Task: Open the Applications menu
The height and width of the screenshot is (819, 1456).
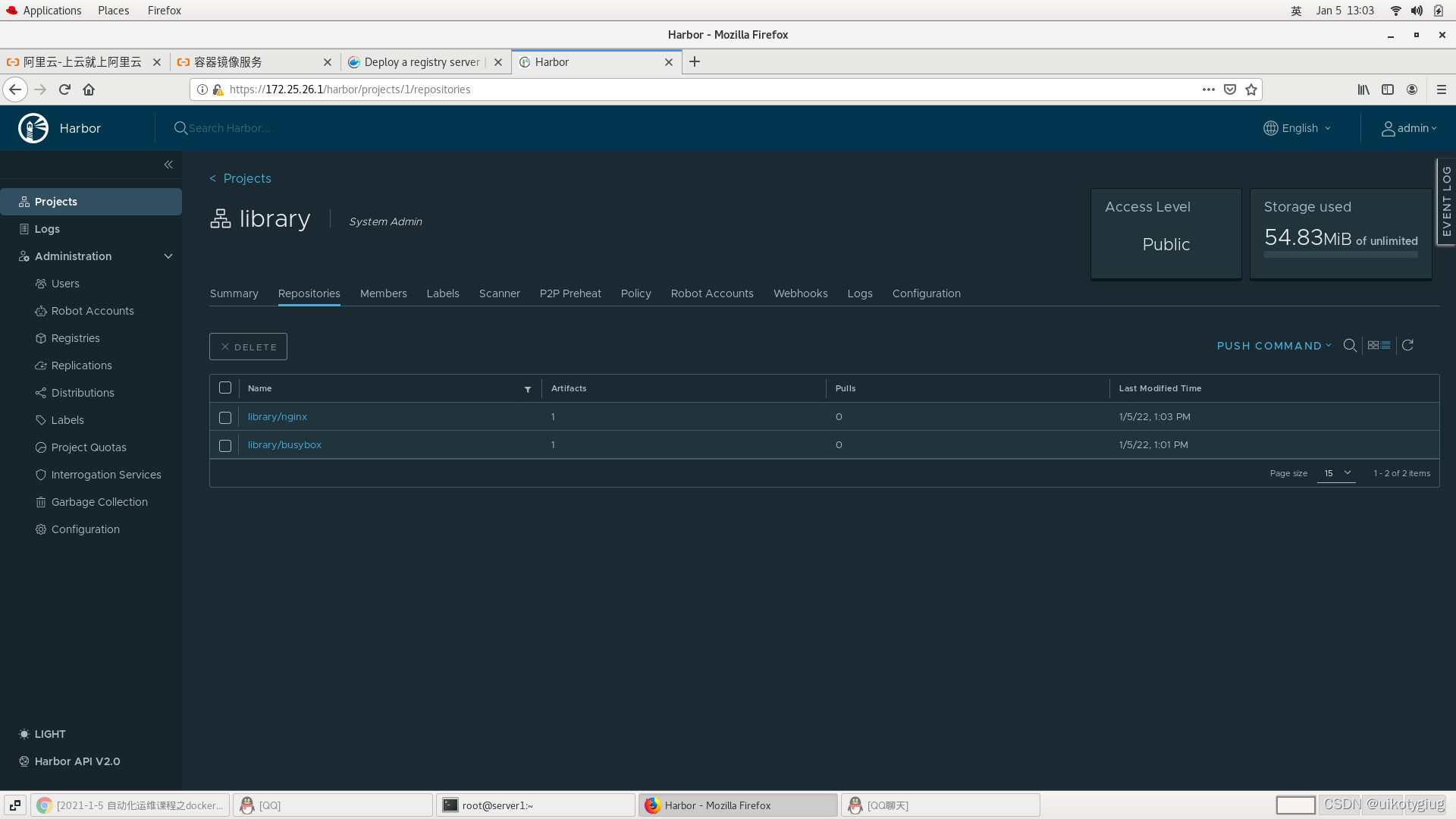Action: [x=52, y=11]
